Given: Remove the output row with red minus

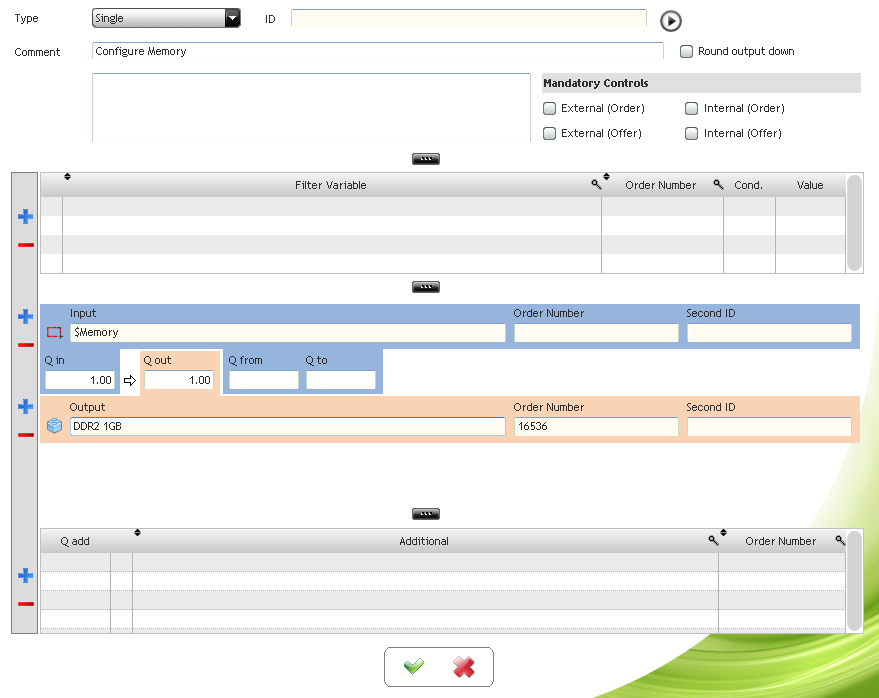Looking at the screenshot, I should coord(25,435).
